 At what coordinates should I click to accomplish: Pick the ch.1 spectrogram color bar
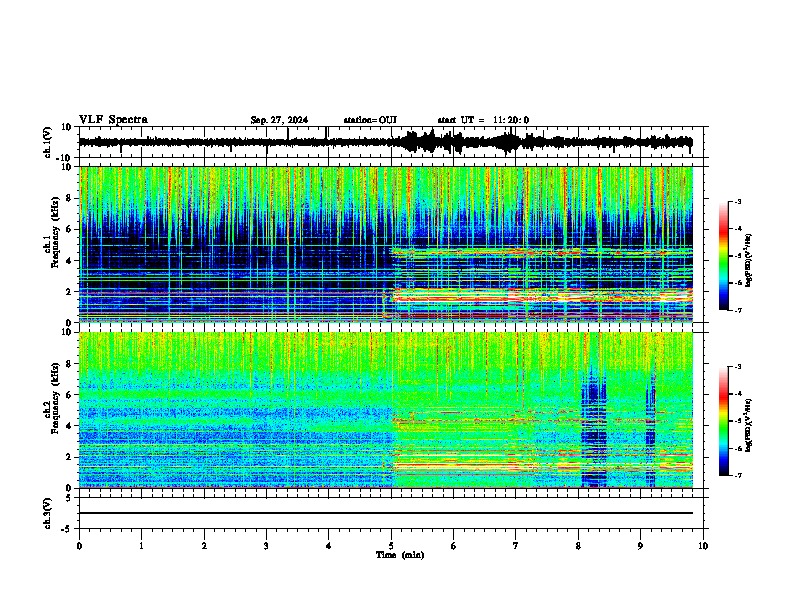(x=723, y=256)
